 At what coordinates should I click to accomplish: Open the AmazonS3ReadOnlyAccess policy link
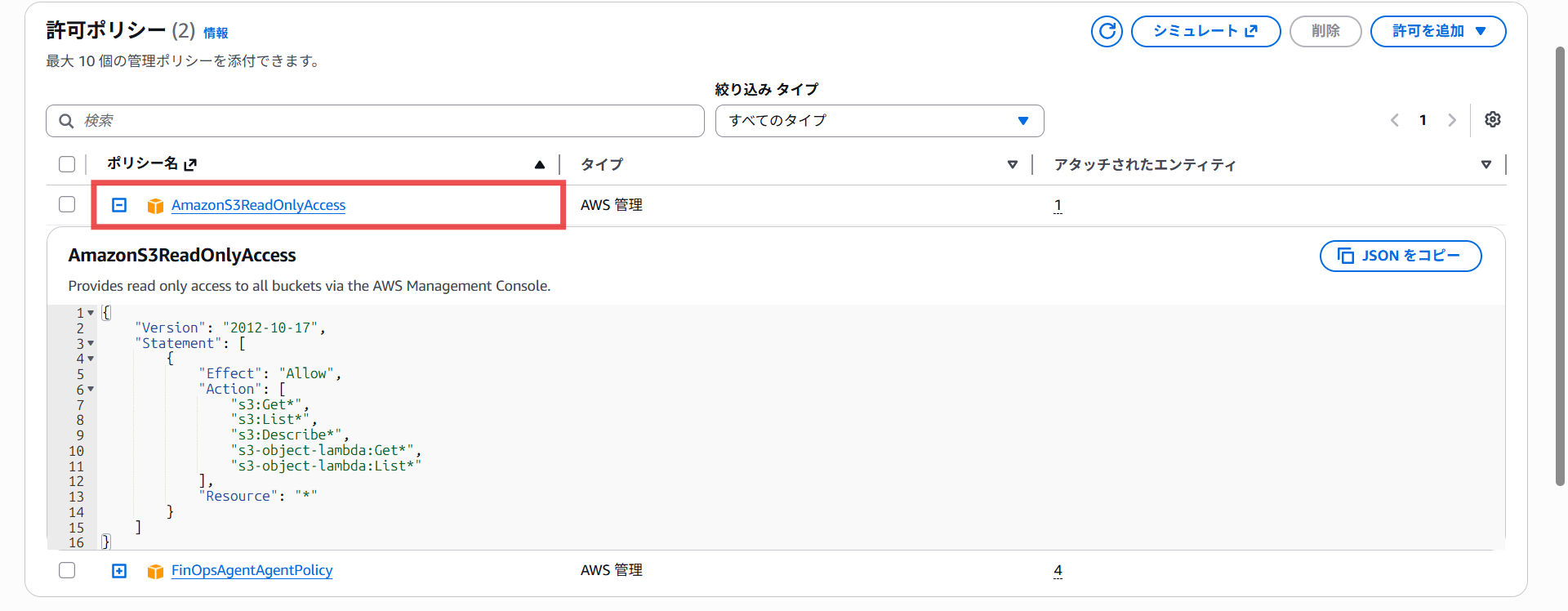pyautogui.click(x=258, y=205)
